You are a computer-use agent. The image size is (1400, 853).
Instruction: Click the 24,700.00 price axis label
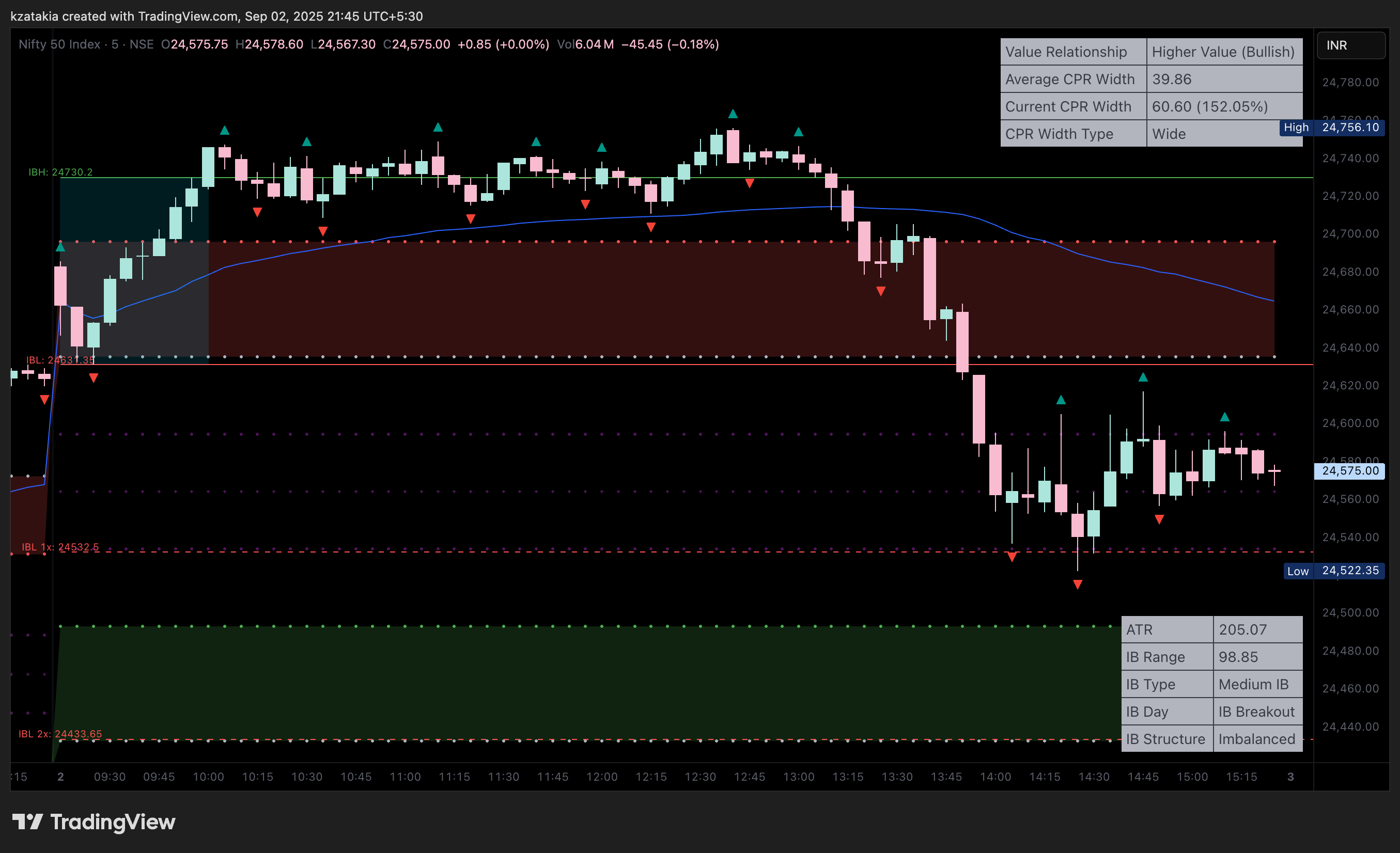pyautogui.click(x=1350, y=233)
